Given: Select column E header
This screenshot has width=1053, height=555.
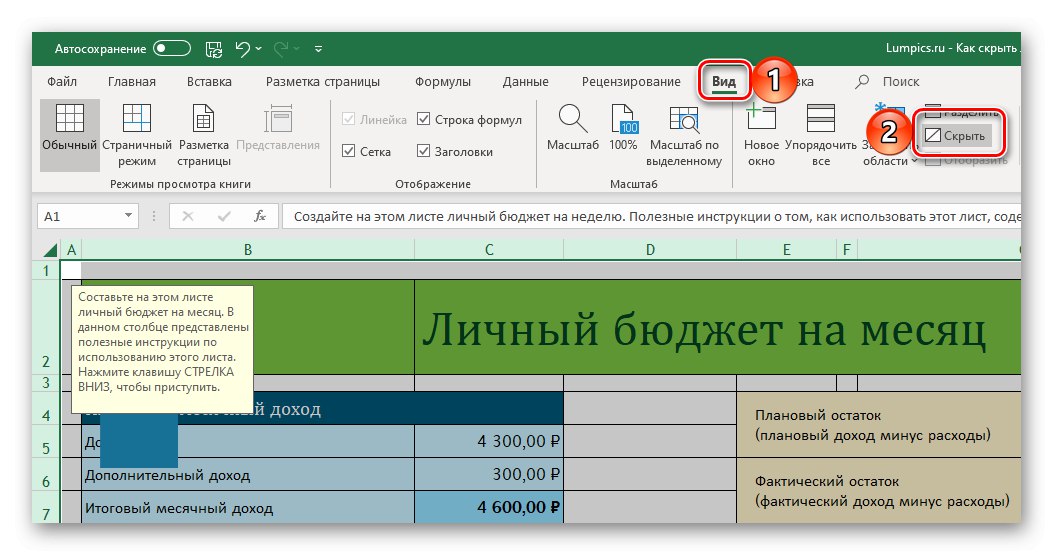Looking at the screenshot, I should coord(786,250).
